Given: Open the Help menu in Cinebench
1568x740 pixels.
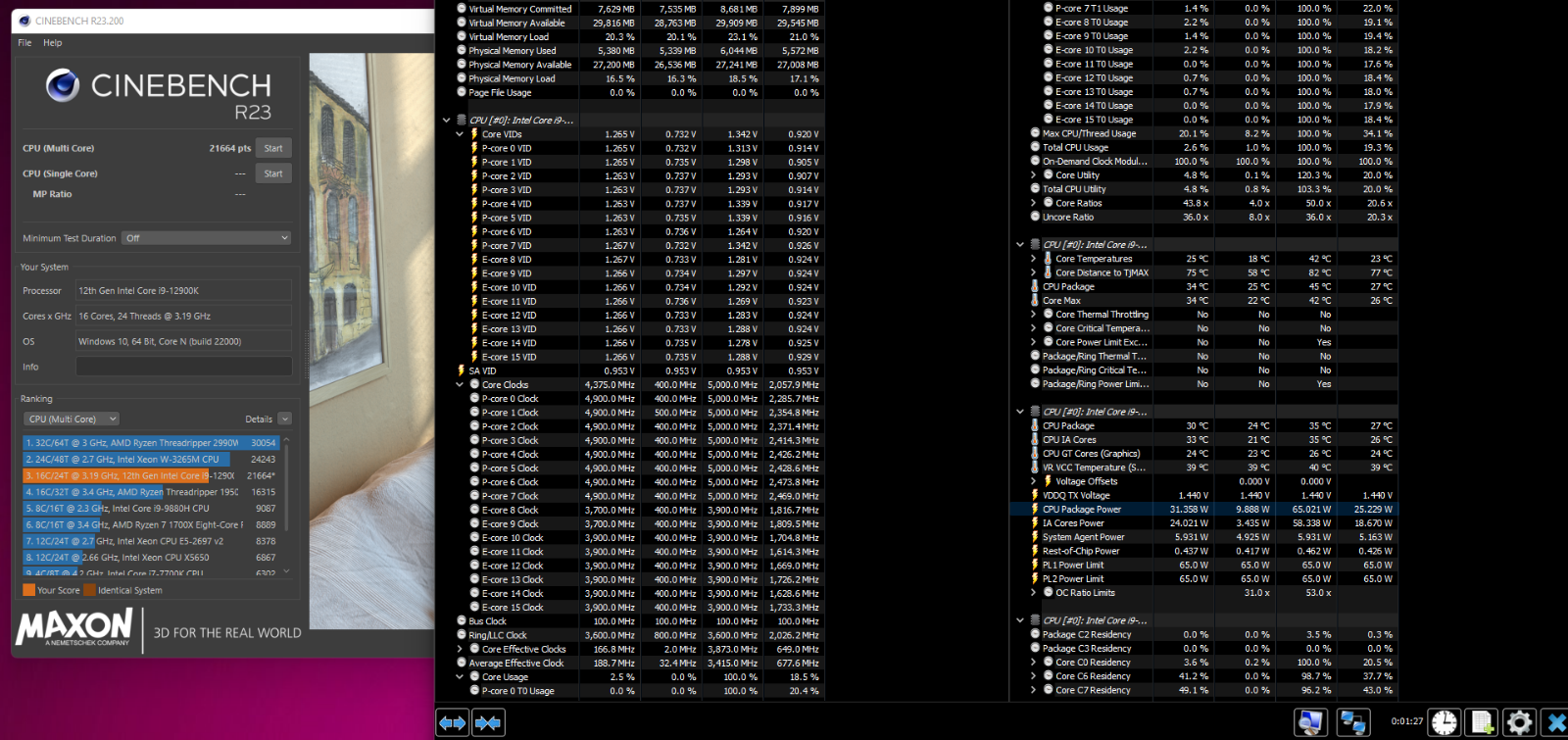Looking at the screenshot, I should click(53, 43).
